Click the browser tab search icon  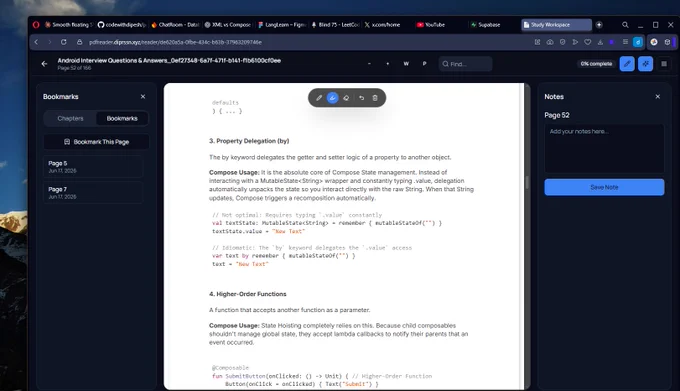625,25
